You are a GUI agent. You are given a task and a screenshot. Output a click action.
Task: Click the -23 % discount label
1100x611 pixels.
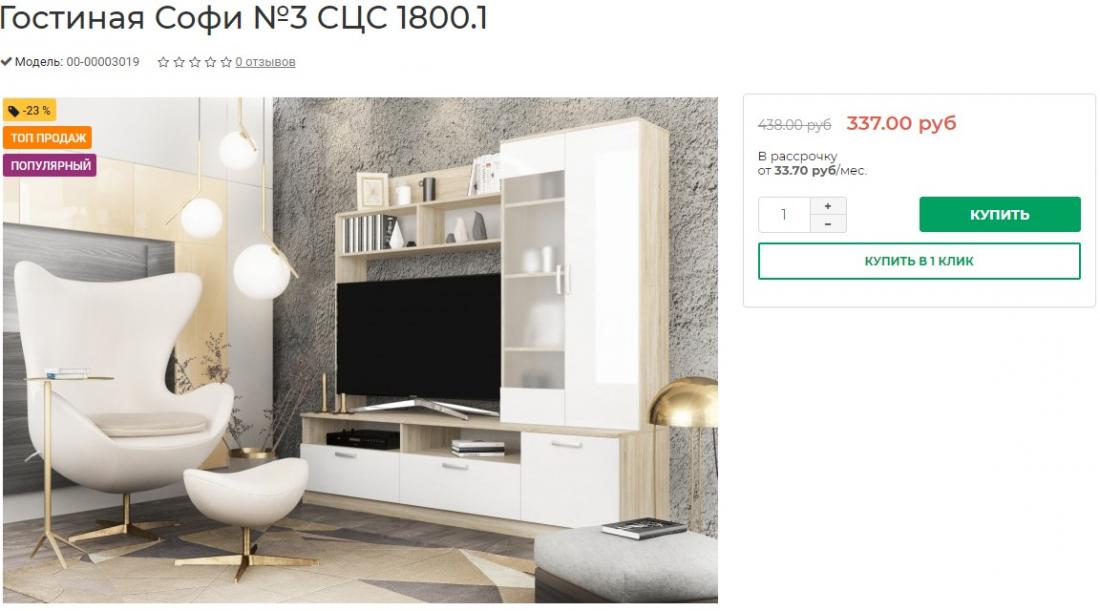pyautogui.click(x=29, y=111)
